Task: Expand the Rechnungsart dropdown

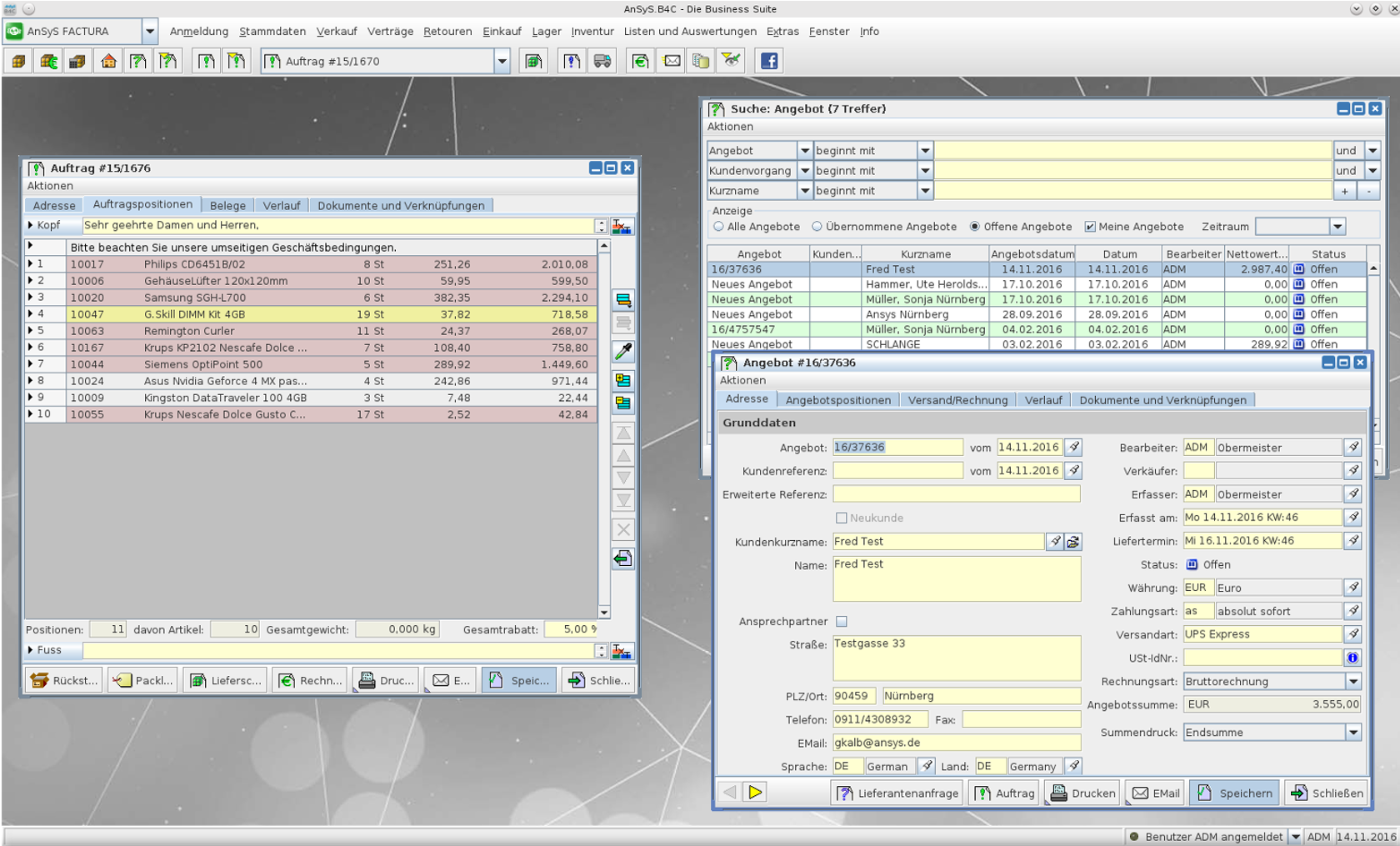Action: (x=1353, y=681)
